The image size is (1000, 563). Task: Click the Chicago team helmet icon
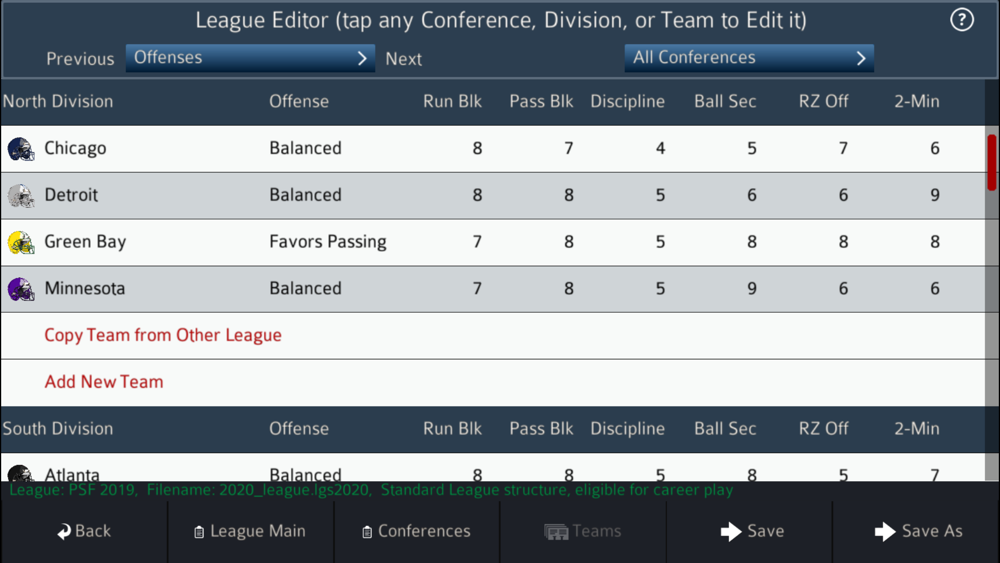pos(21,149)
